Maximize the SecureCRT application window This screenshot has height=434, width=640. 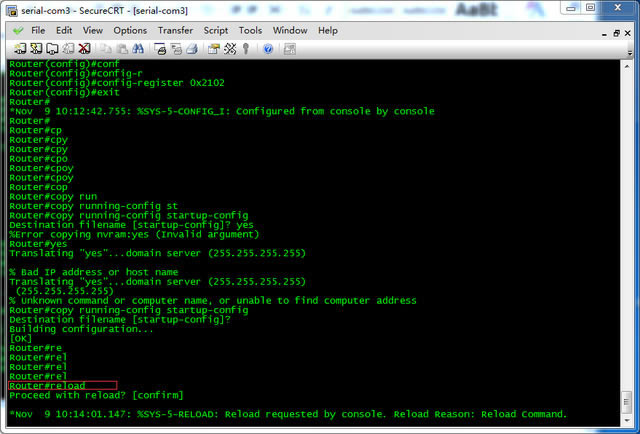590,8
